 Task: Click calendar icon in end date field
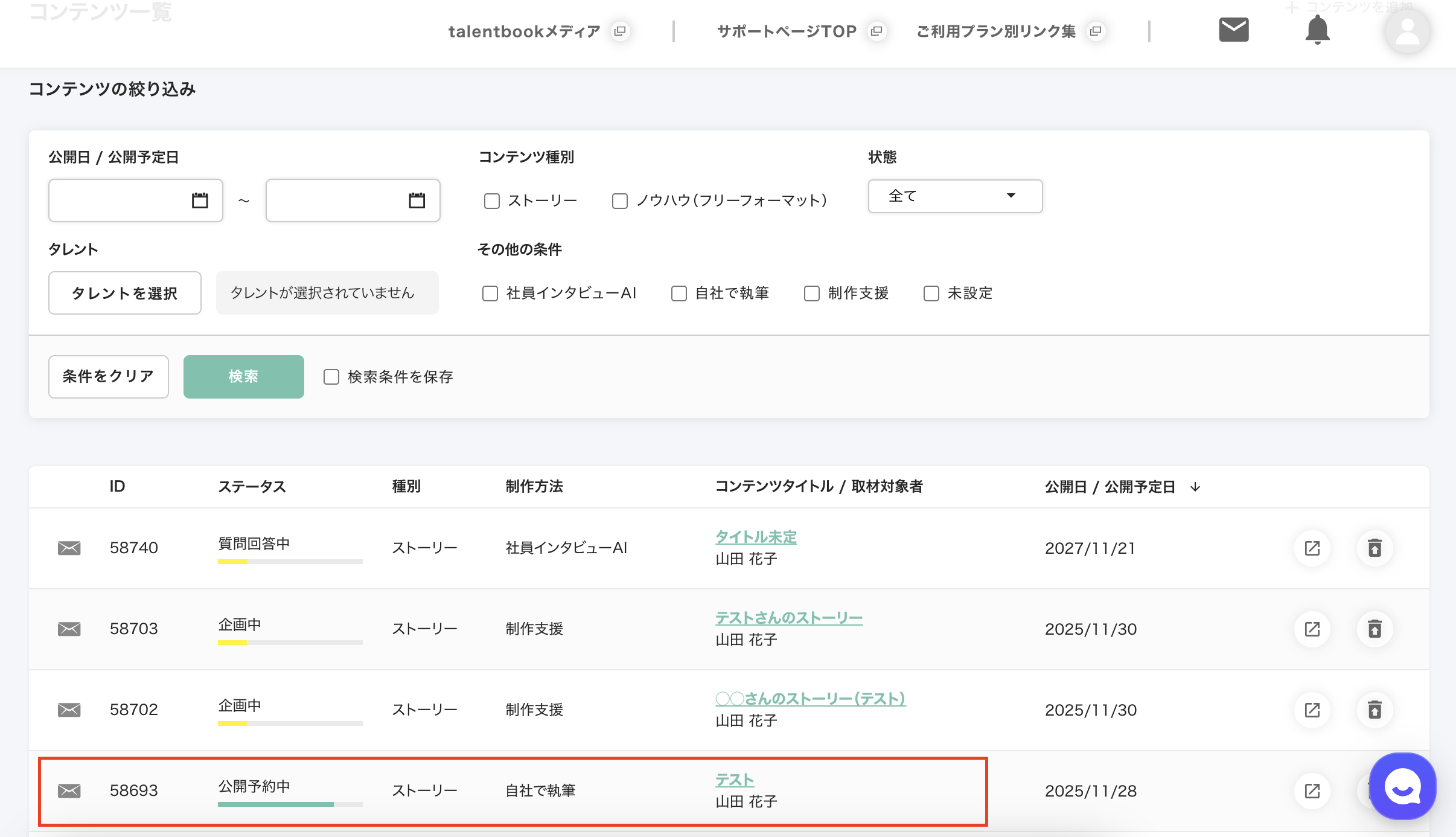coord(417,200)
